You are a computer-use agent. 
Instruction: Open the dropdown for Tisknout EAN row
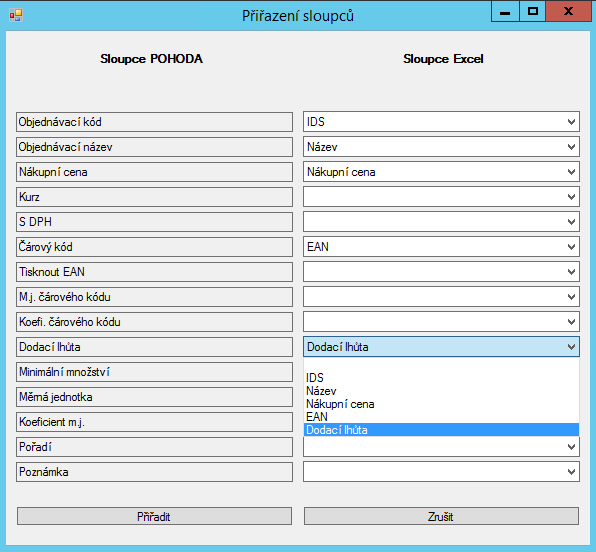(x=441, y=272)
